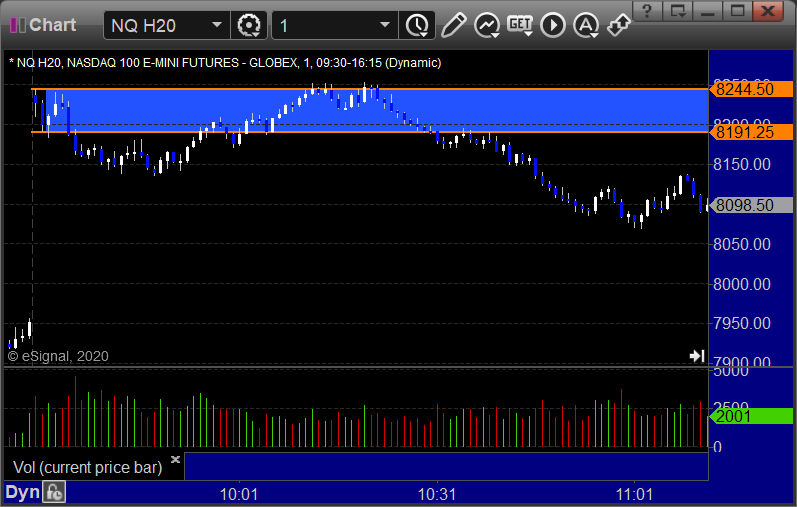
Task: Open the symbol settings gear icon
Action: click(249, 25)
